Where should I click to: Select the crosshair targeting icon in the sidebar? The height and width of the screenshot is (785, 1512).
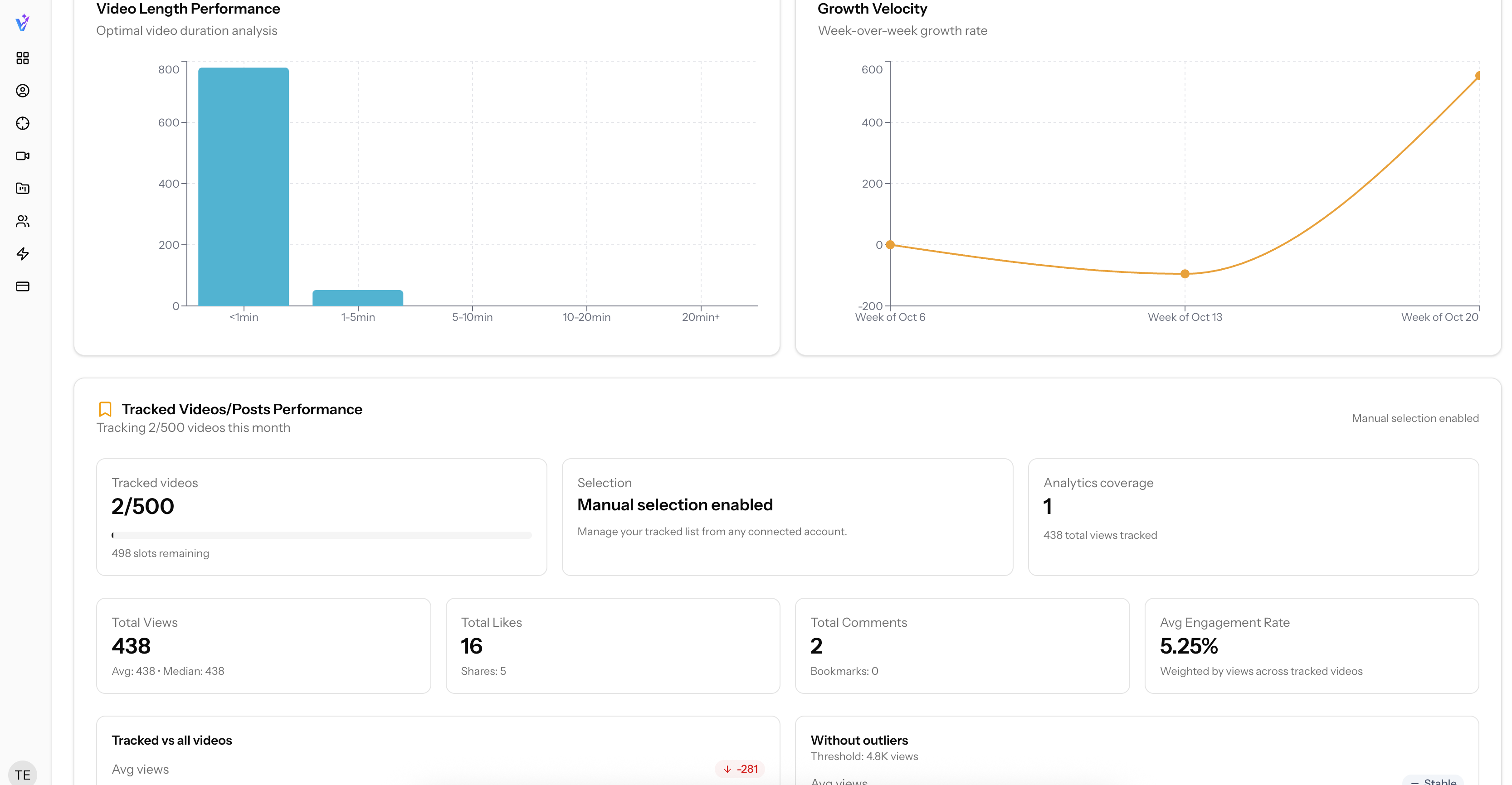pyautogui.click(x=22, y=124)
